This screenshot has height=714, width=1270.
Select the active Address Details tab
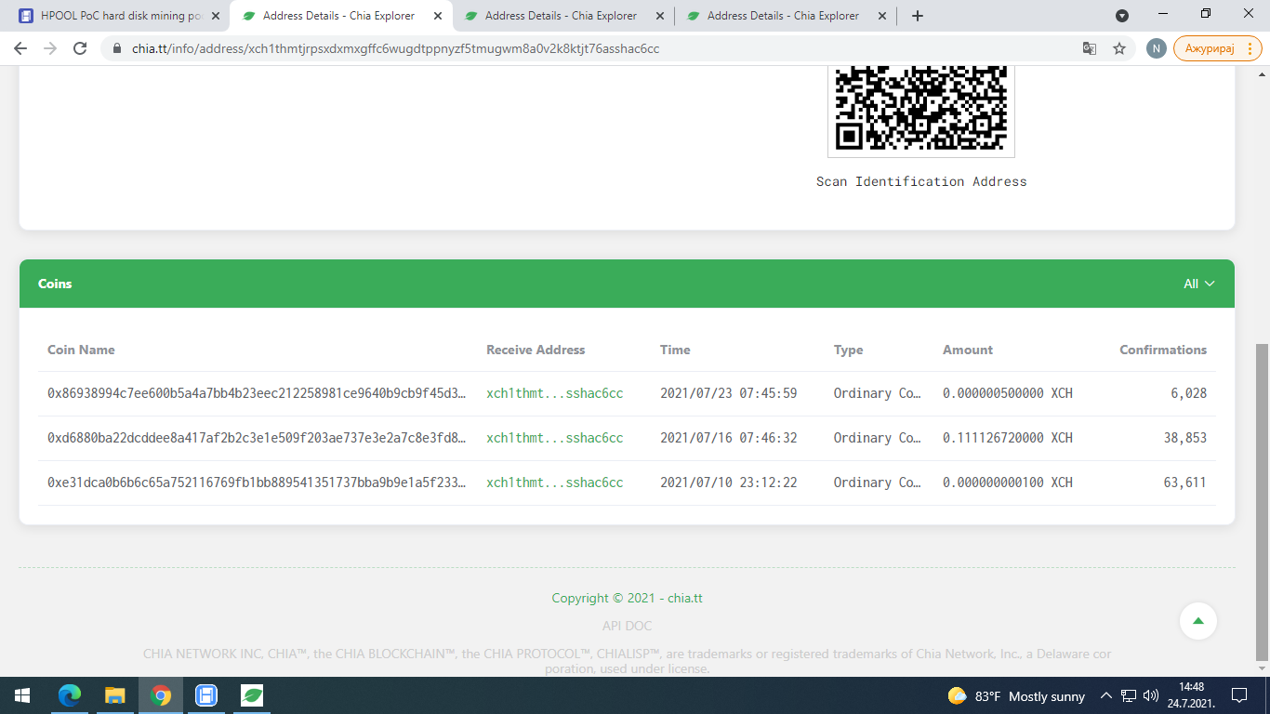(339, 16)
